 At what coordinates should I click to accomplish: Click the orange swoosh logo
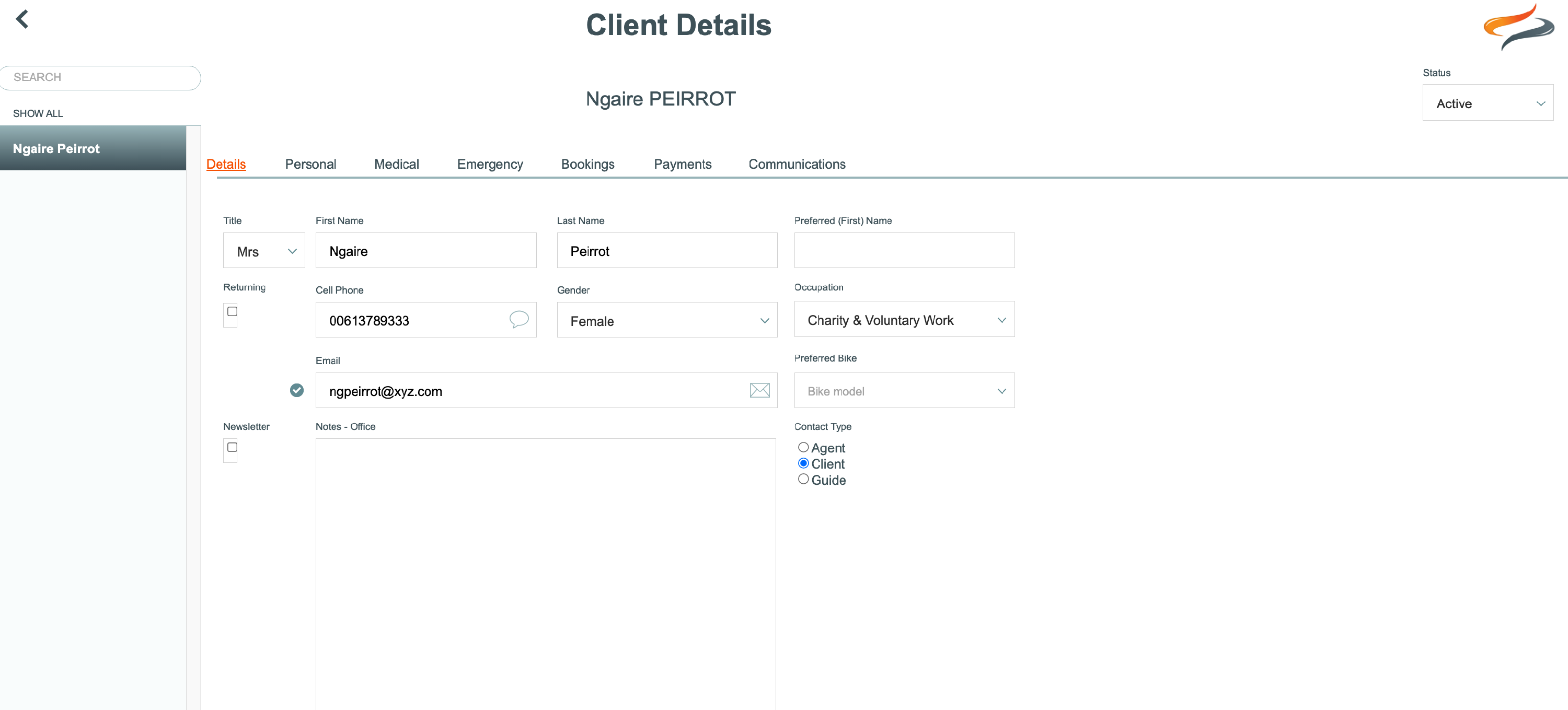pos(1518,27)
